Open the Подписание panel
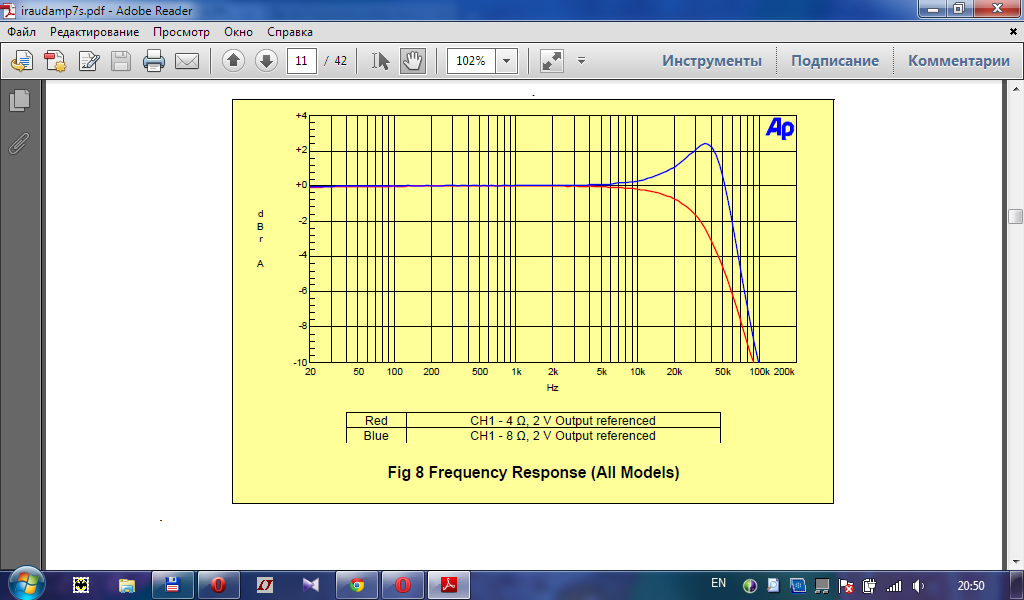 tap(835, 61)
